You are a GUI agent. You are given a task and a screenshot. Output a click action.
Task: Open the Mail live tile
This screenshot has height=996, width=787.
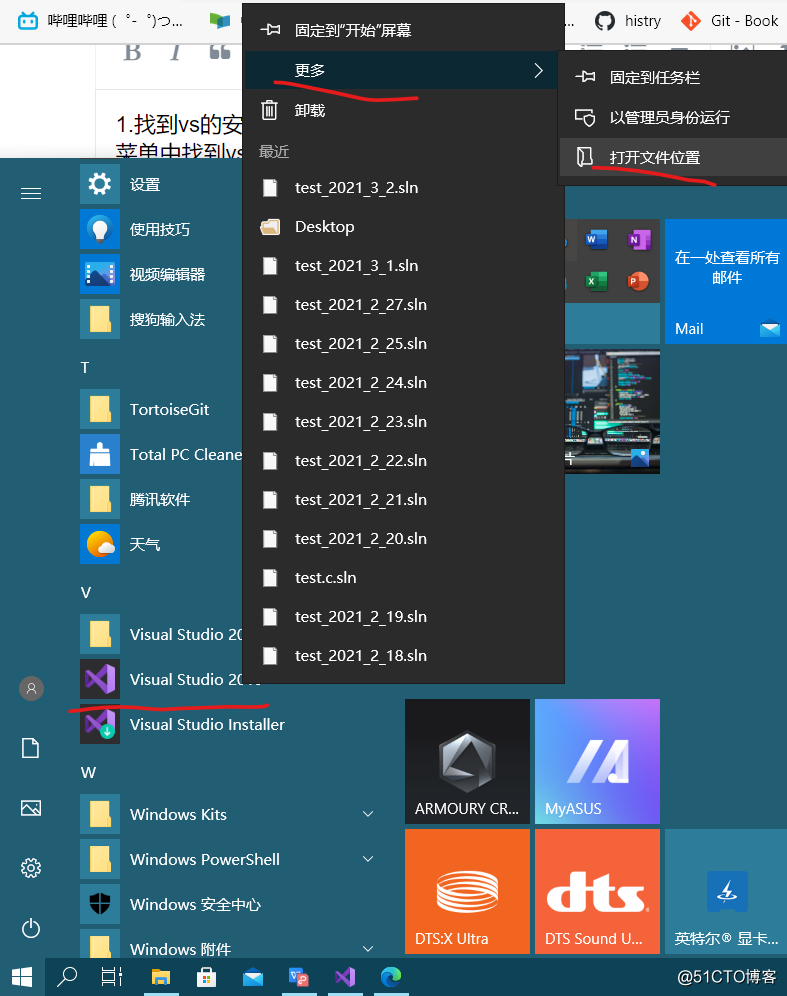point(726,281)
